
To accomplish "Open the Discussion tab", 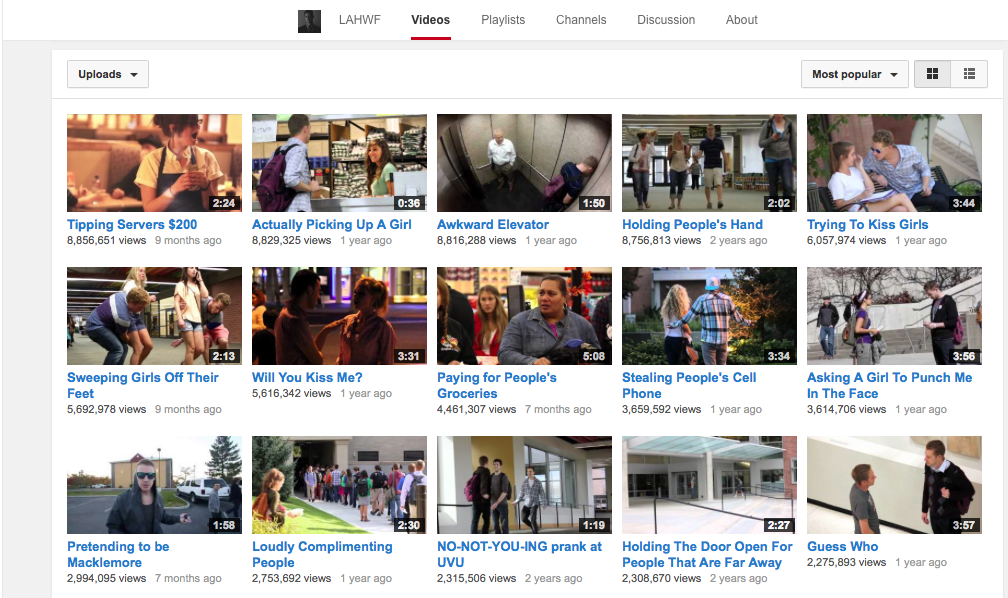I will 666,20.
